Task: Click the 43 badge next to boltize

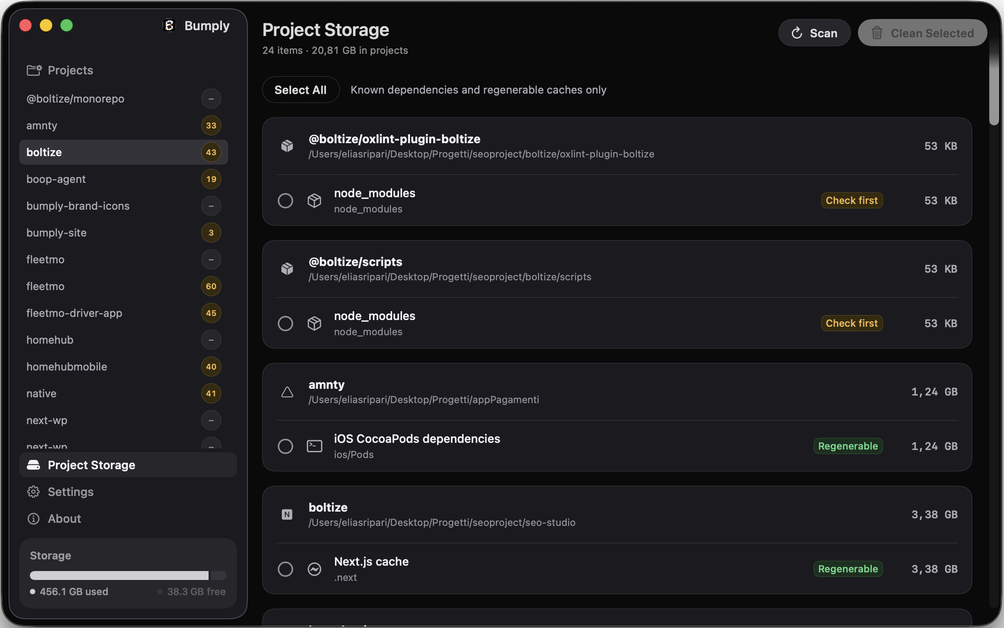Action: 211,152
